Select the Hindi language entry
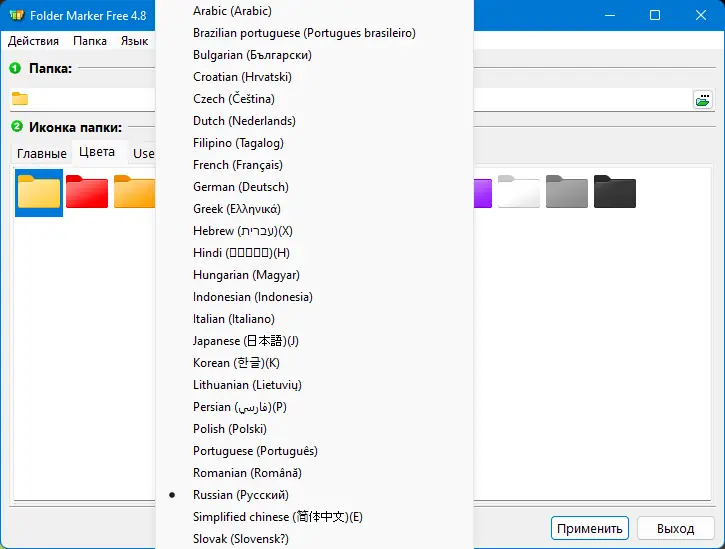 314,253
